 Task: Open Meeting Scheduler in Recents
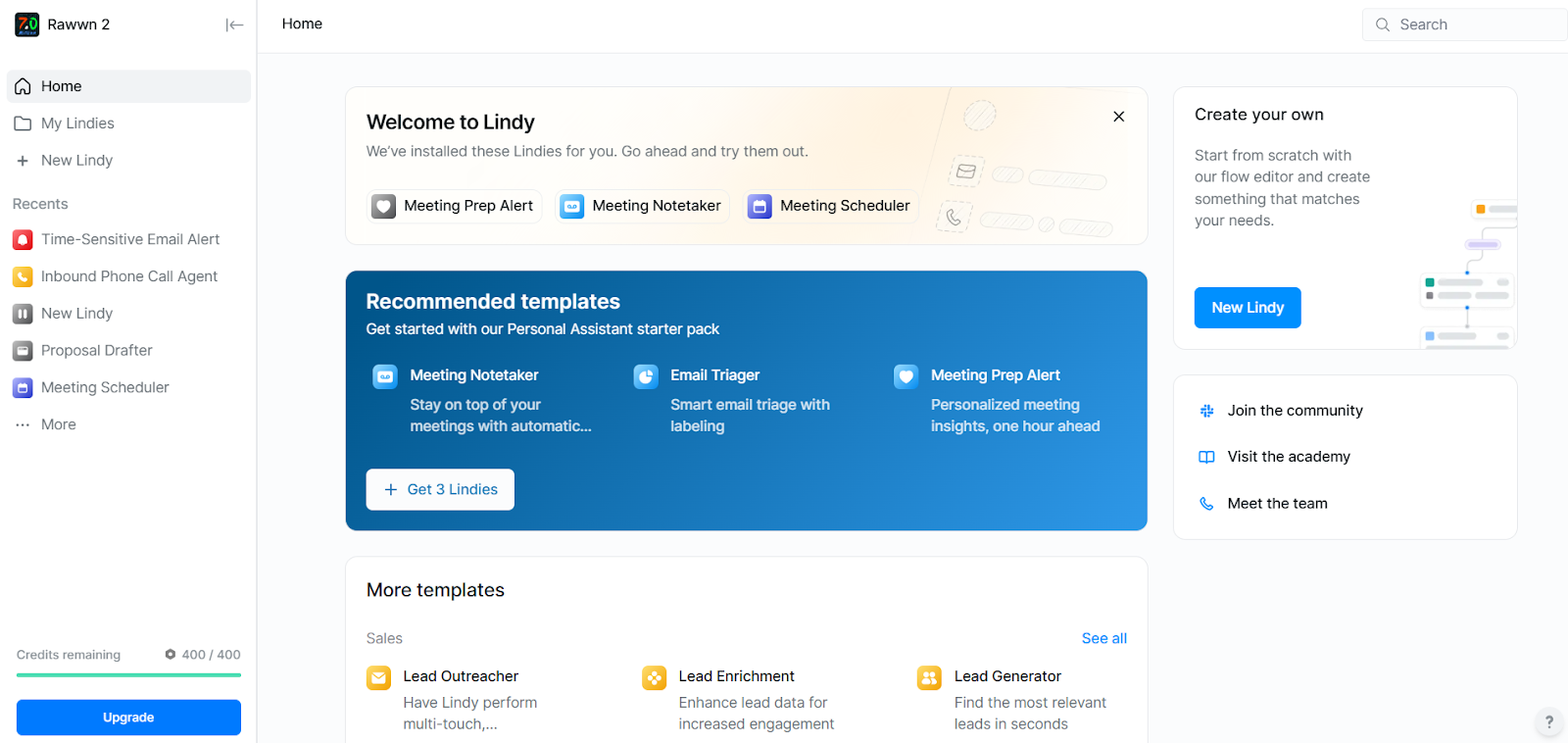[x=128, y=388]
